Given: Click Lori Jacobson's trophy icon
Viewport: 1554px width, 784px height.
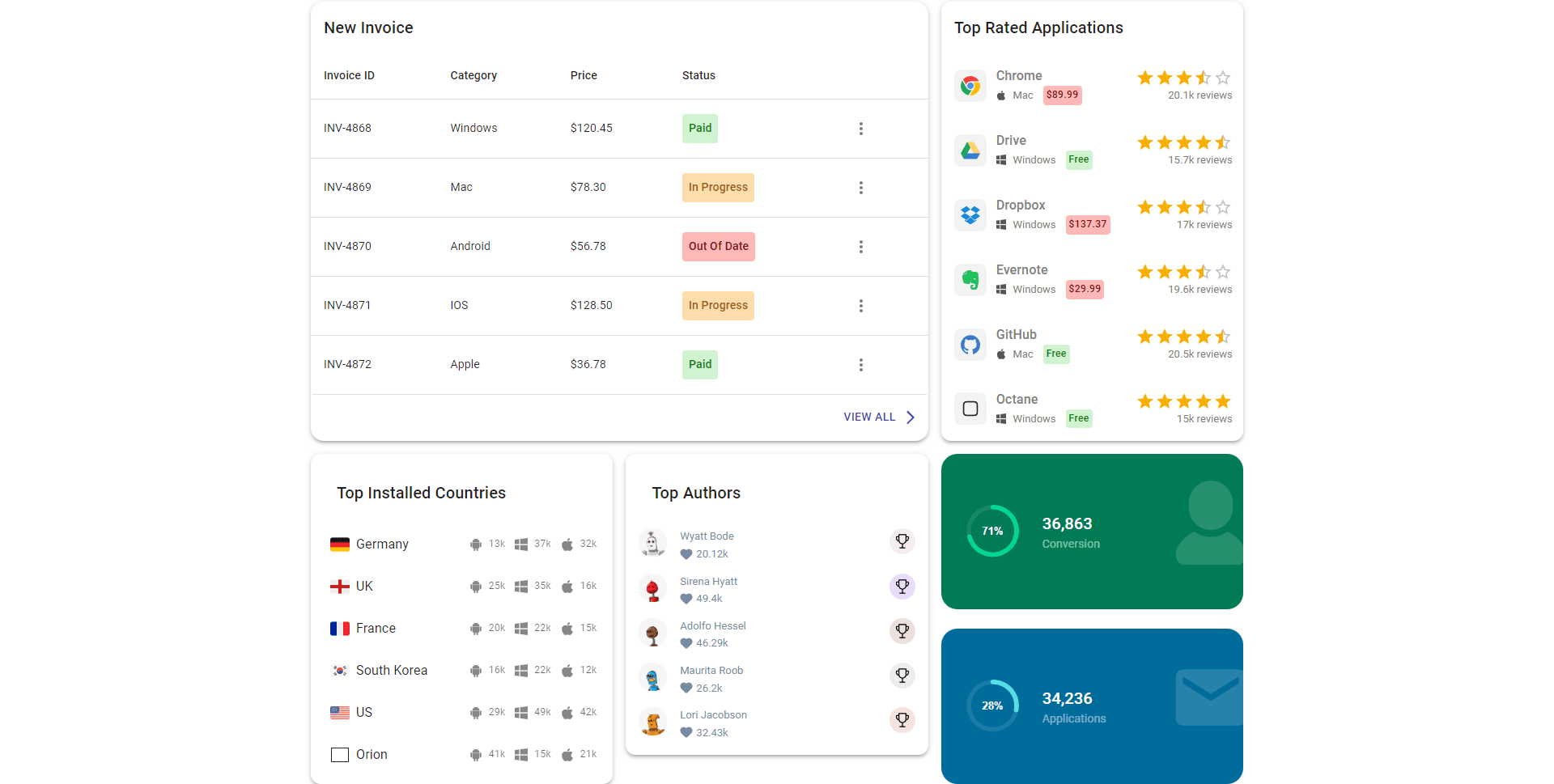Looking at the screenshot, I should tap(902, 720).
